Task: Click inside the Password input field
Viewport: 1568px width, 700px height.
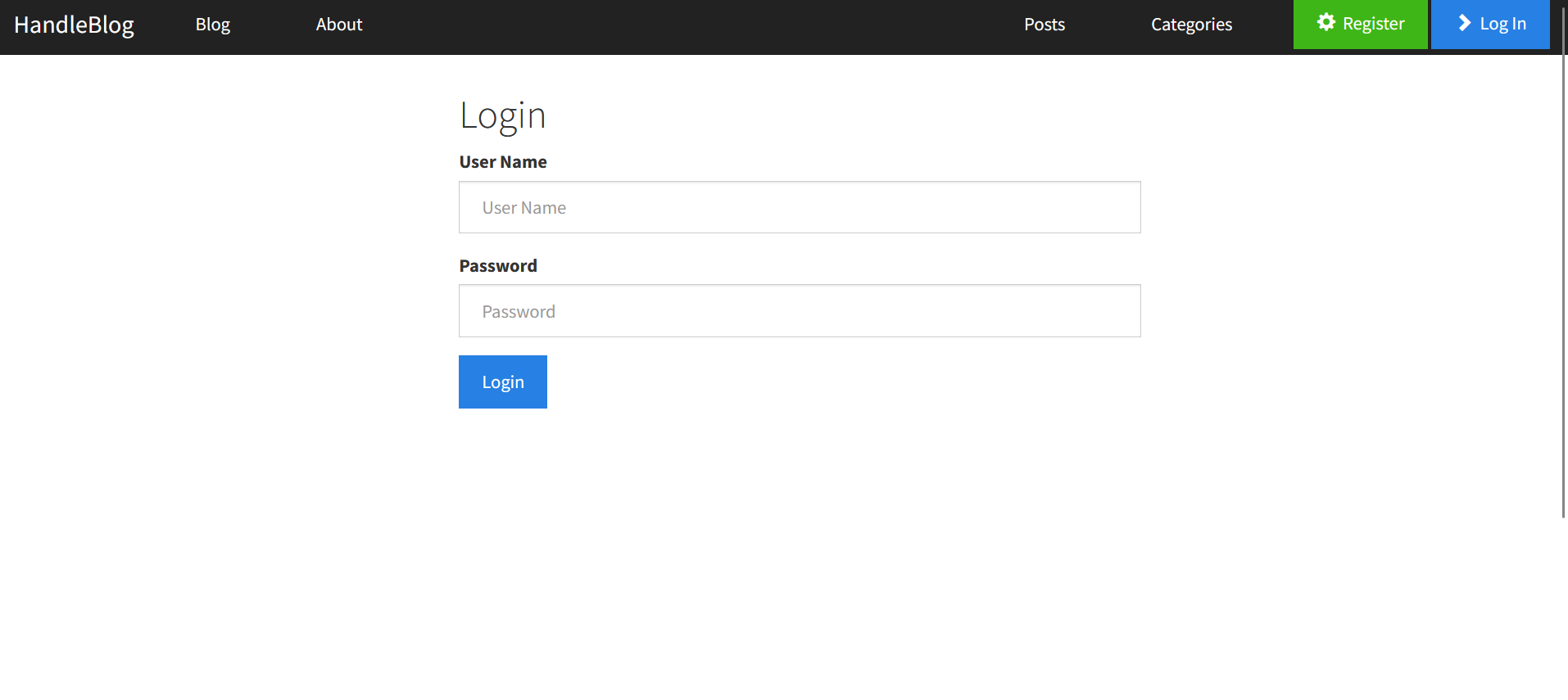Action: pos(799,311)
